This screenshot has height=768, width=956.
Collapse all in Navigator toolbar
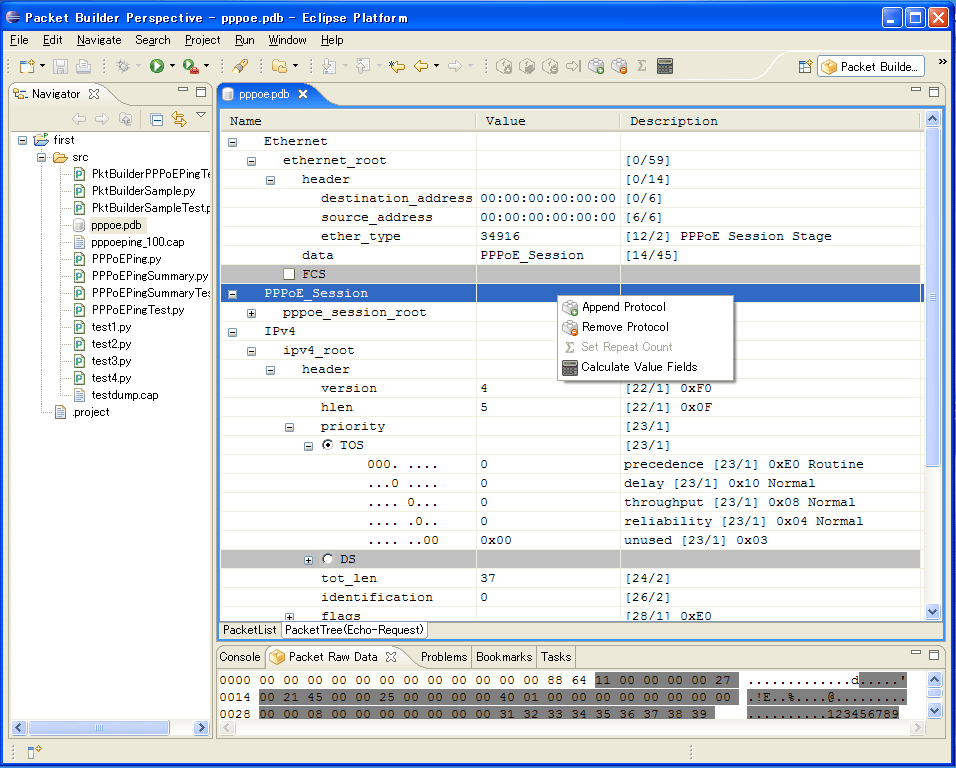point(157,119)
